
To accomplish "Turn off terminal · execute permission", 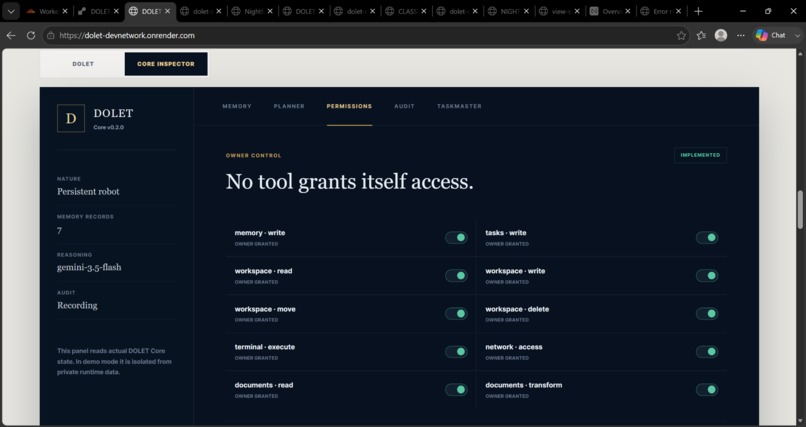I will pyautogui.click(x=456, y=351).
